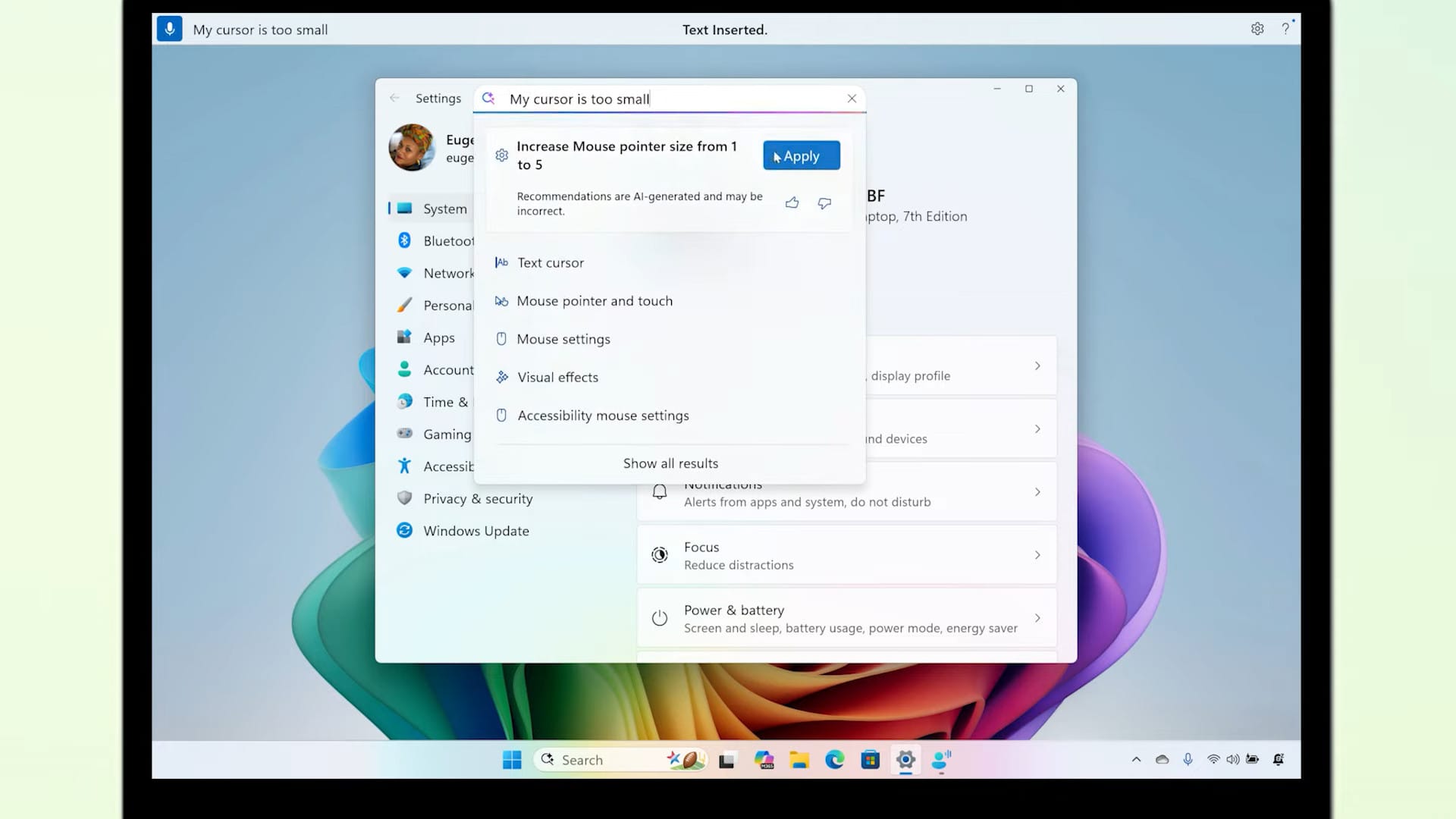This screenshot has width=1456, height=819.
Task: Expand Focus settings chevron
Action: 1037,555
